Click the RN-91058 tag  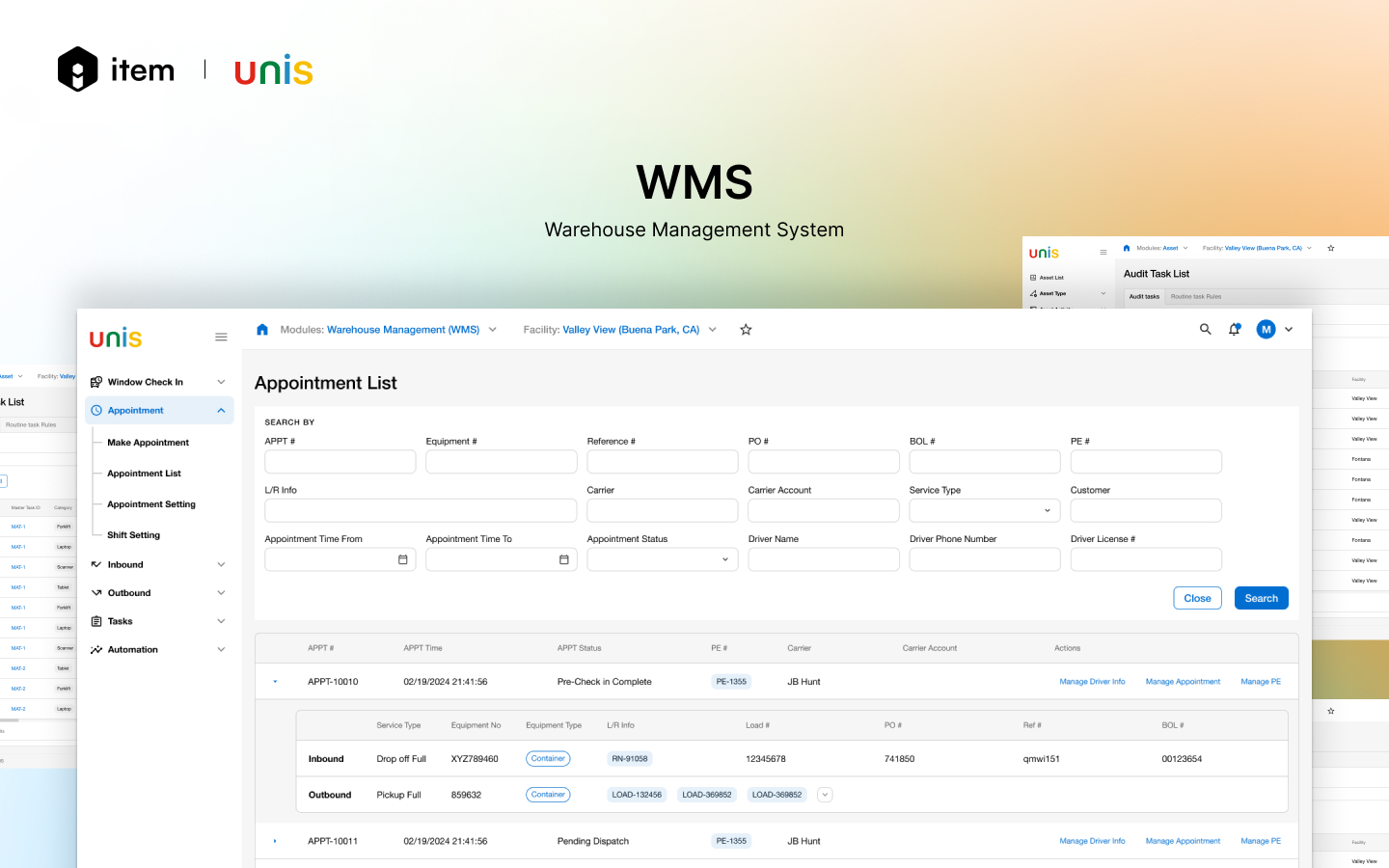click(x=630, y=759)
